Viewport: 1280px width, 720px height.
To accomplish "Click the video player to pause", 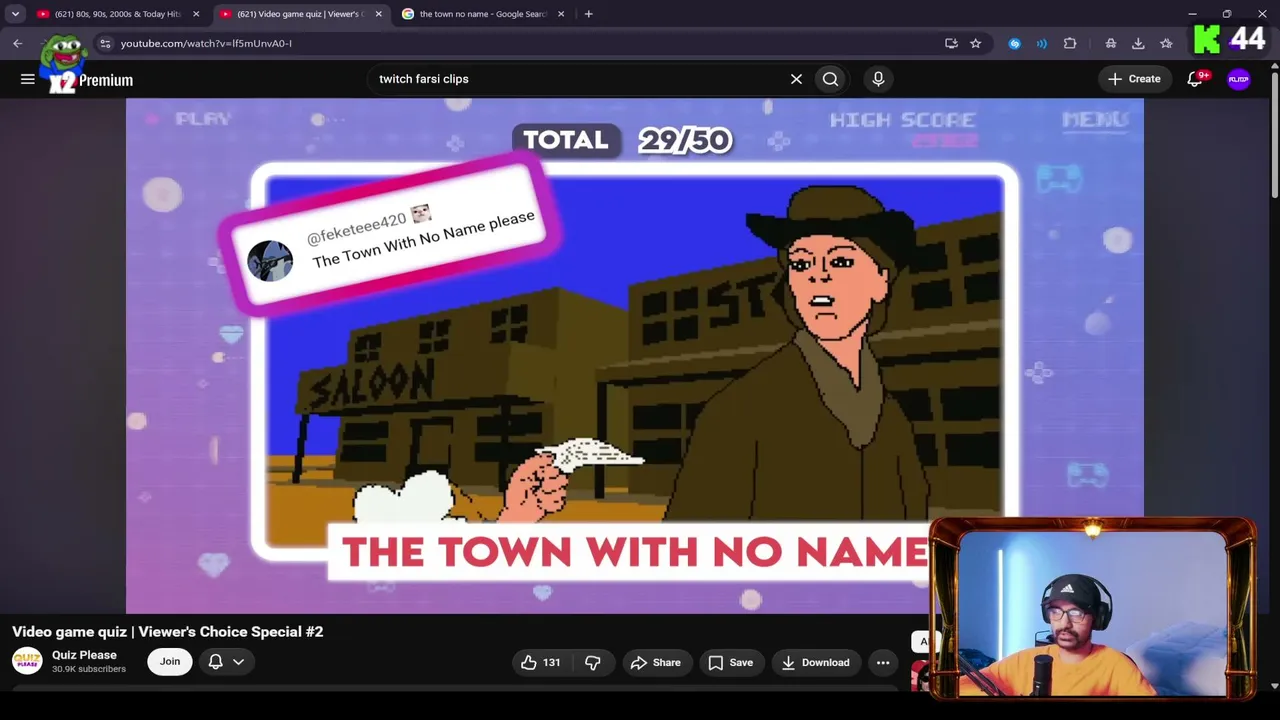I will pyautogui.click(x=634, y=355).
